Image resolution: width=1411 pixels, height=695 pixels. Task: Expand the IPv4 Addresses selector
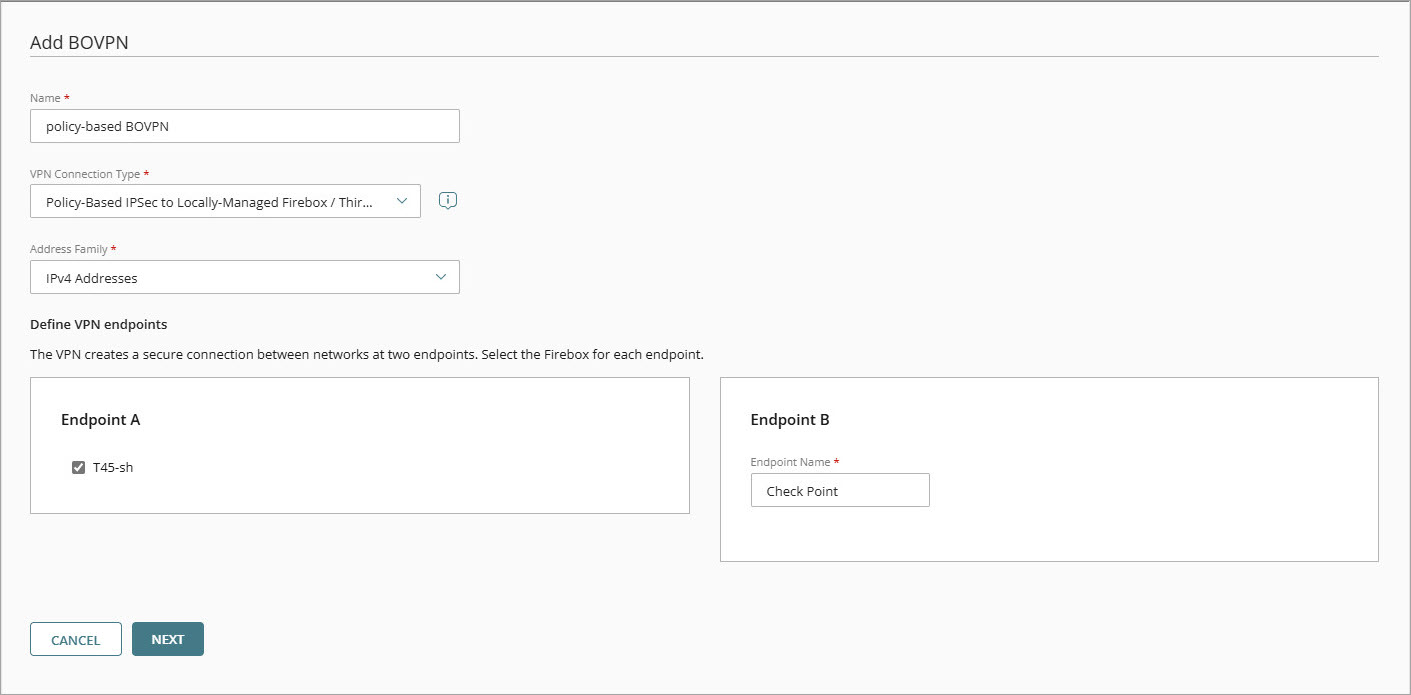tap(244, 277)
